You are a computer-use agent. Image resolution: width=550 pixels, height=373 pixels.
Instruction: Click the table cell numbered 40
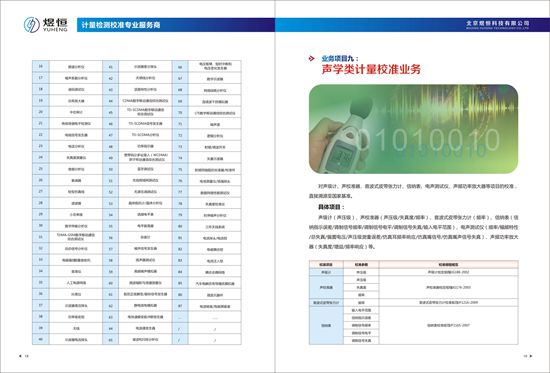pos(41,339)
